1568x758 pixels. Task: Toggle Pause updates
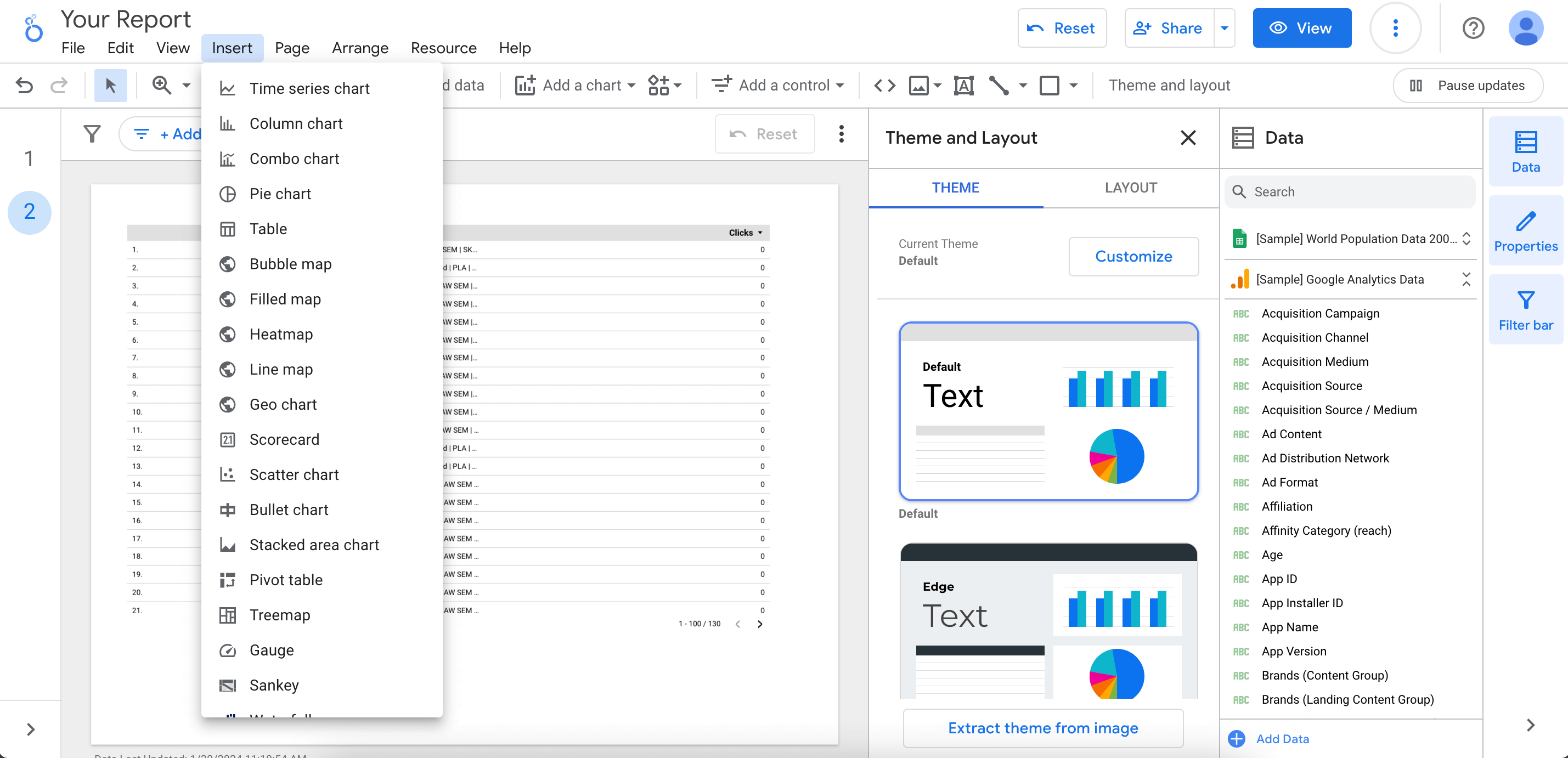(x=1468, y=85)
